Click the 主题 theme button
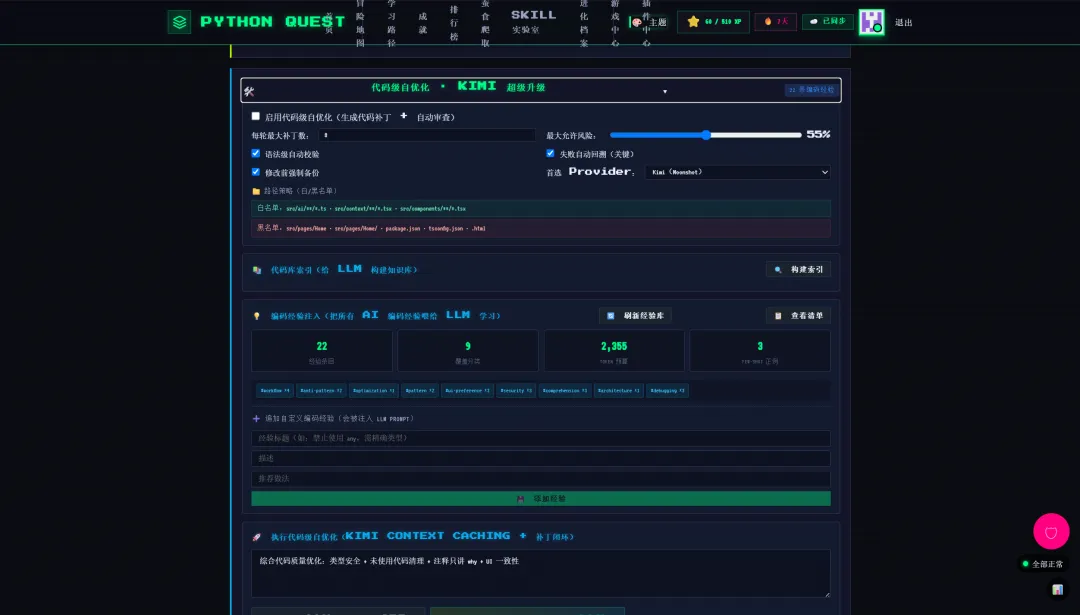The image size is (1080, 615). click(648, 22)
